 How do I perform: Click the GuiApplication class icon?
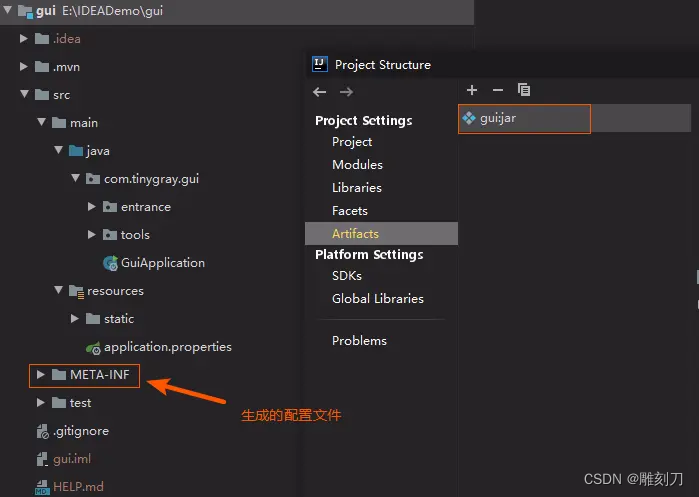point(111,263)
